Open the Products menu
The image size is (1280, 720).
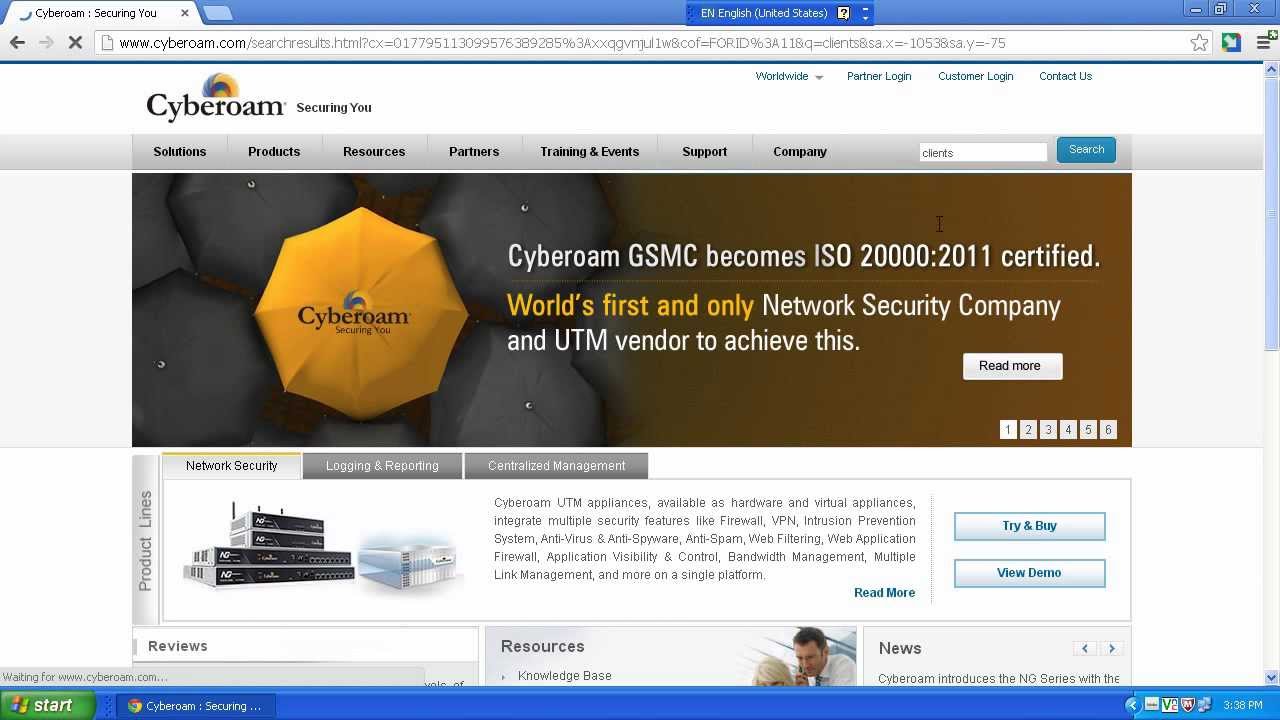[274, 152]
